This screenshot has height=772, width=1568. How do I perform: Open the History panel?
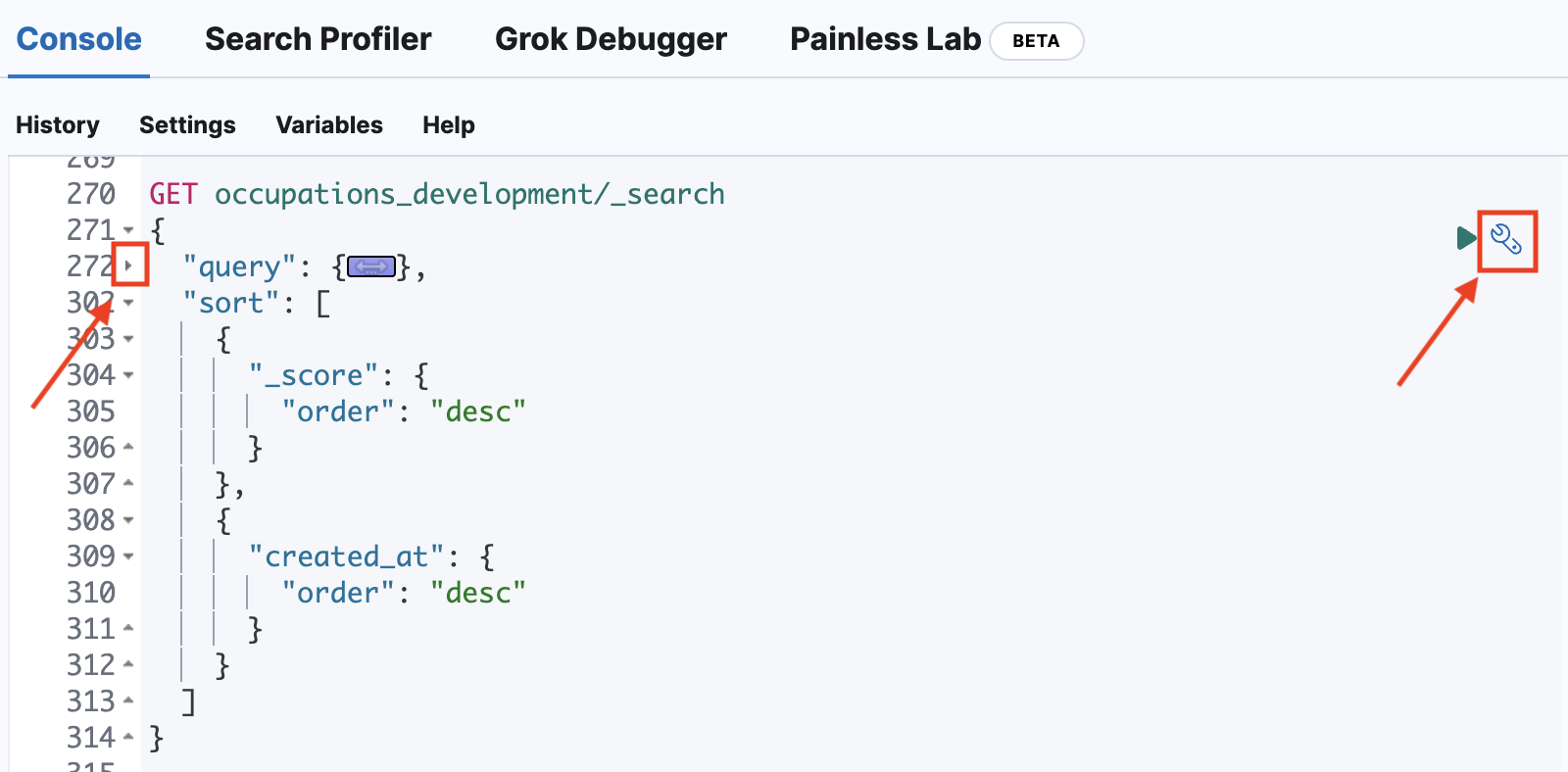pos(58,125)
